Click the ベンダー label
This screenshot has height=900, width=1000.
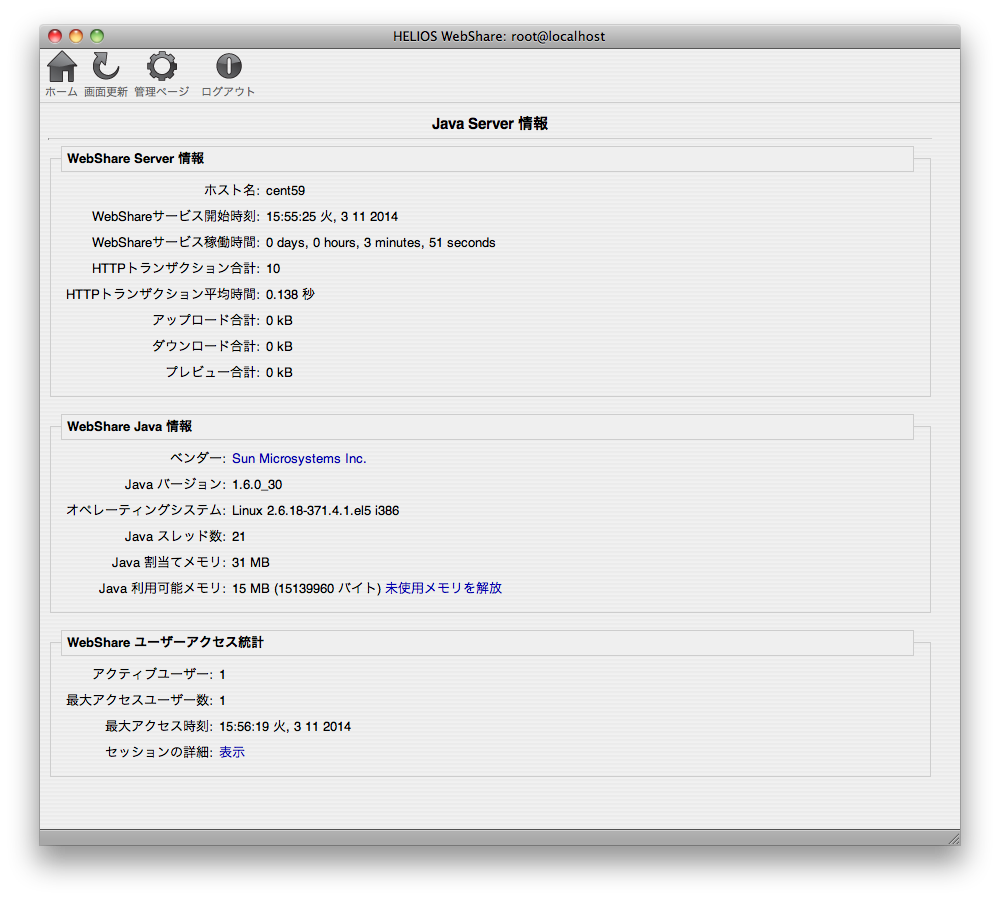pos(198,459)
